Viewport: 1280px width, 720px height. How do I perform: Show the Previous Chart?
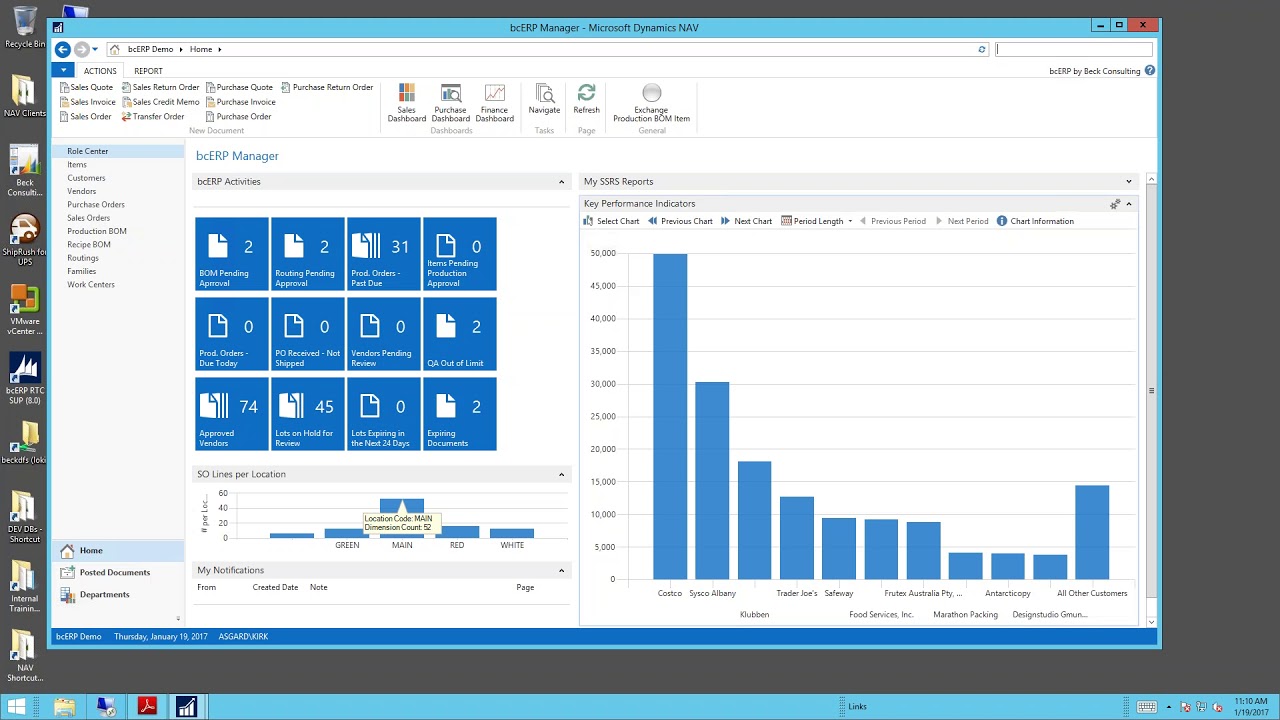coord(680,221)
